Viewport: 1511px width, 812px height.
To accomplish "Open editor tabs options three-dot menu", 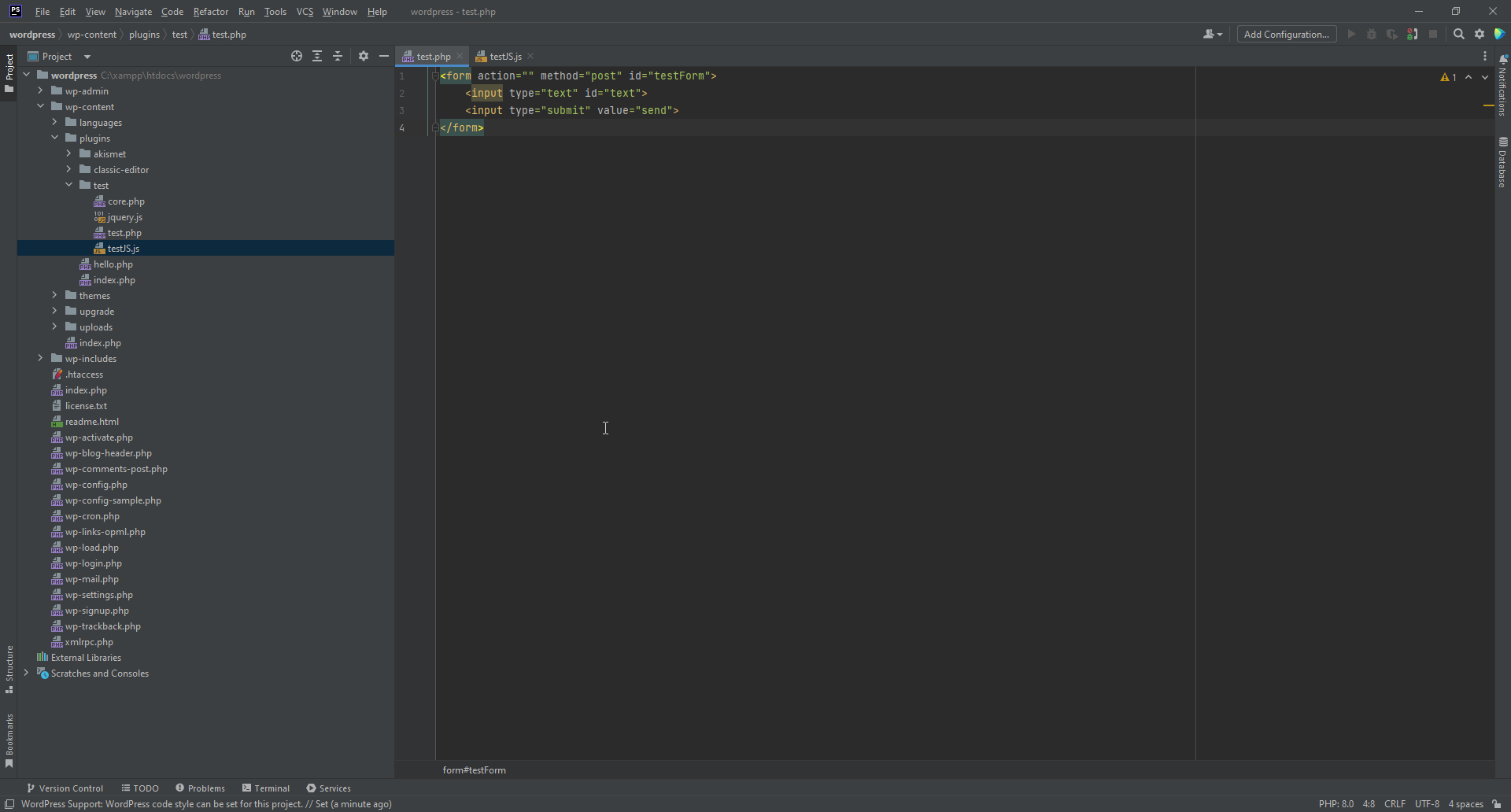I will coord(1485,56).
